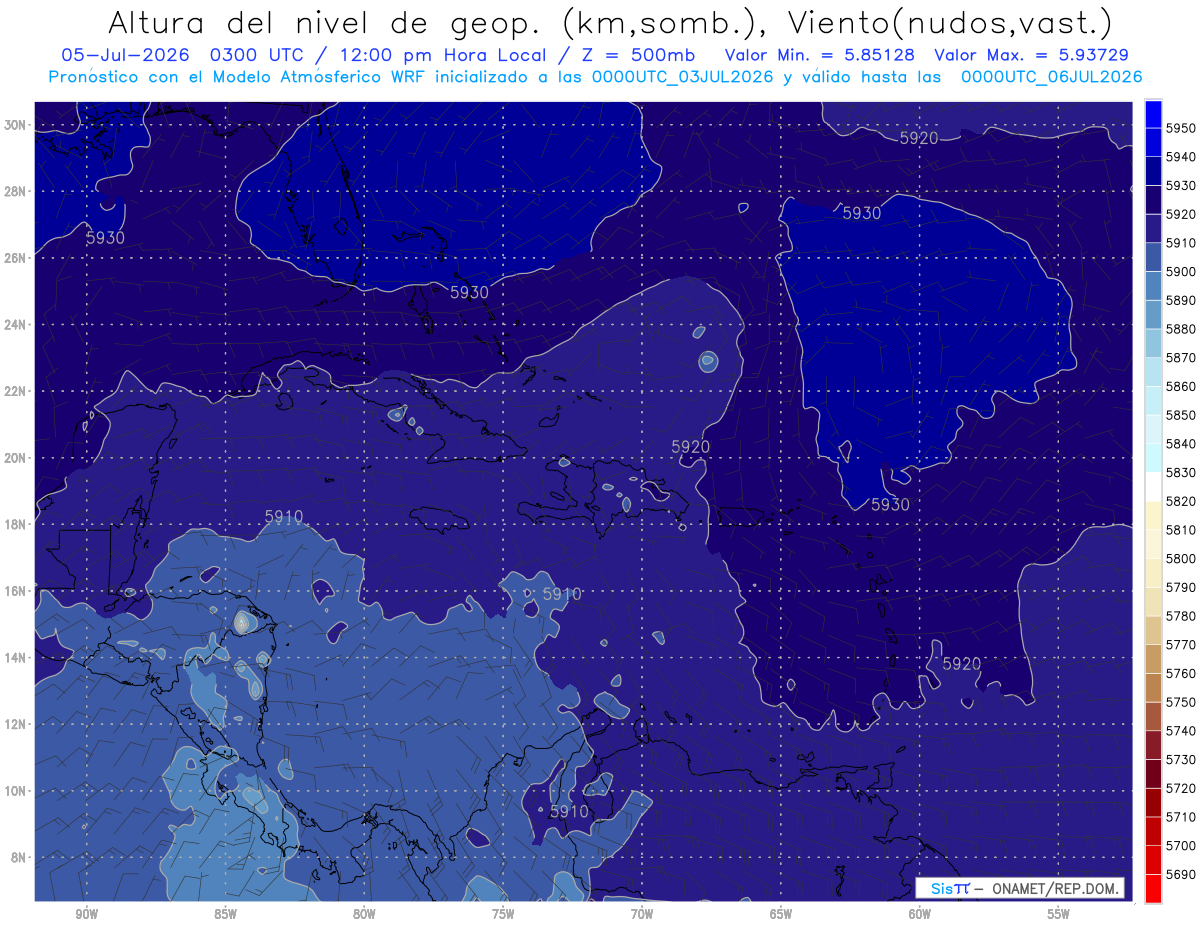
Task: Click the 5800 label on the color scale
Action: click(x=1181, y=559)
